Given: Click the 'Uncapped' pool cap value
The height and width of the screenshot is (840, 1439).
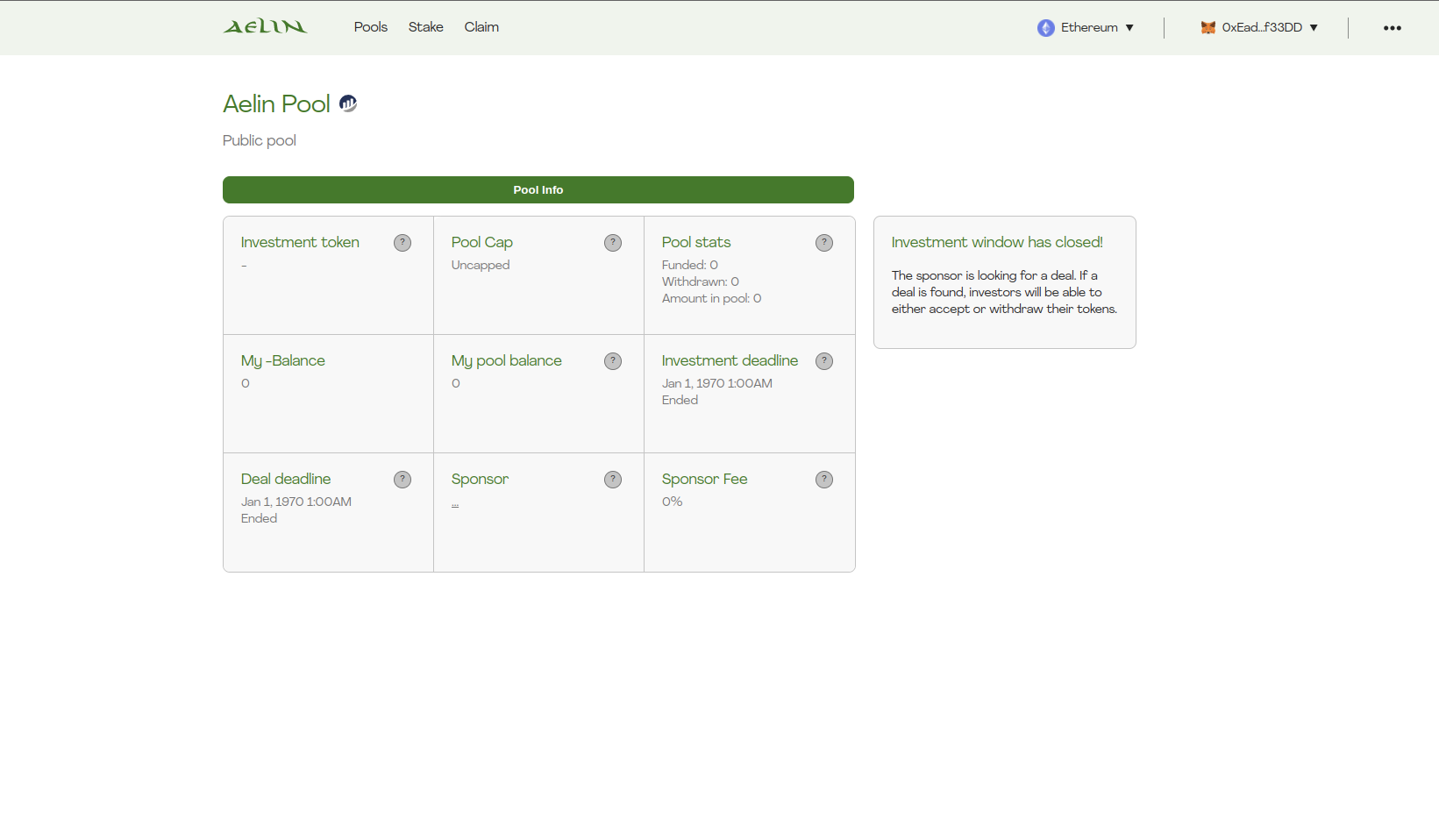Looking at the screenshot, I should pyautogui.click(x=481, y=265).
